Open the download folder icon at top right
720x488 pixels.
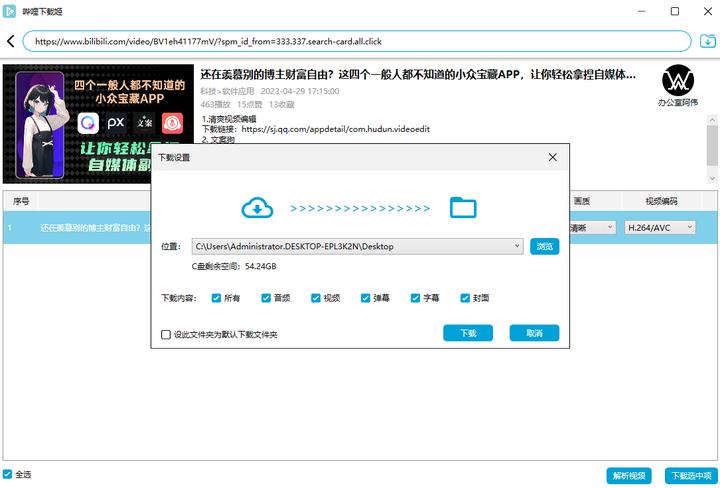pyautogui.click(x=708, y=42)
